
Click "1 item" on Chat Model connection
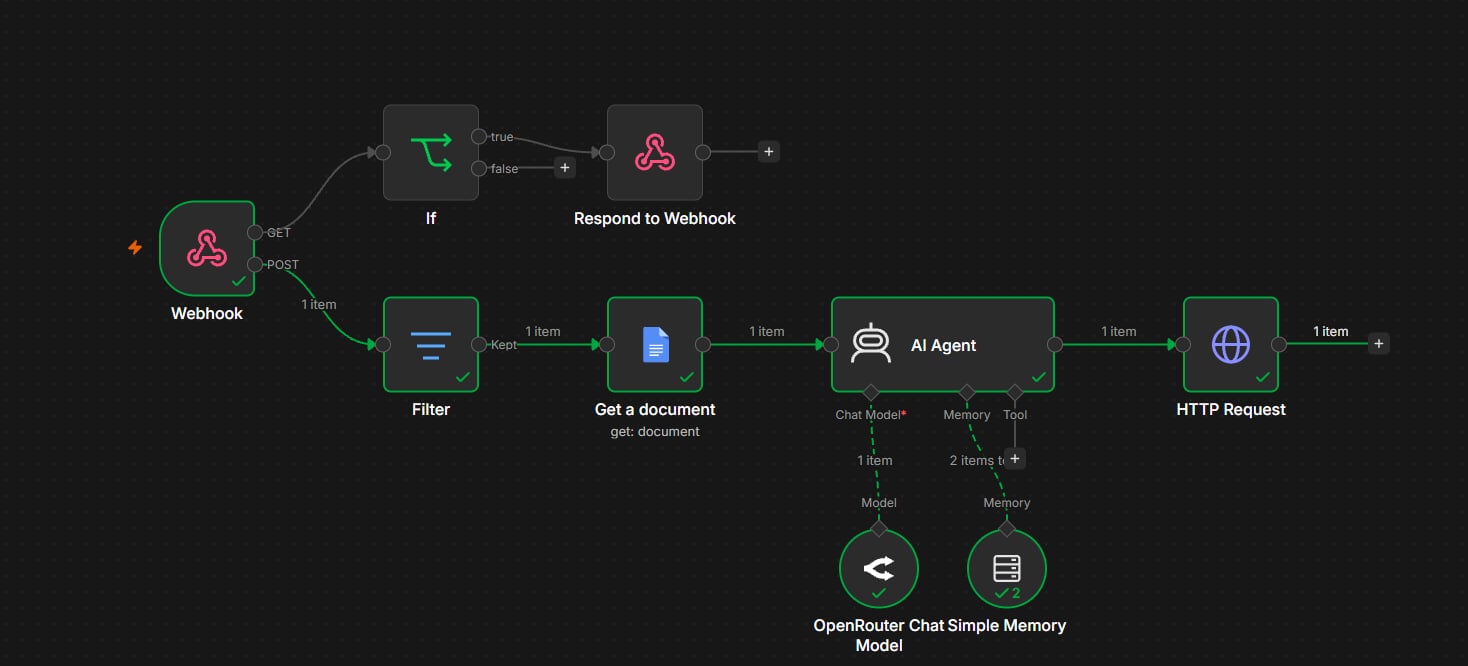pos(875,460)
